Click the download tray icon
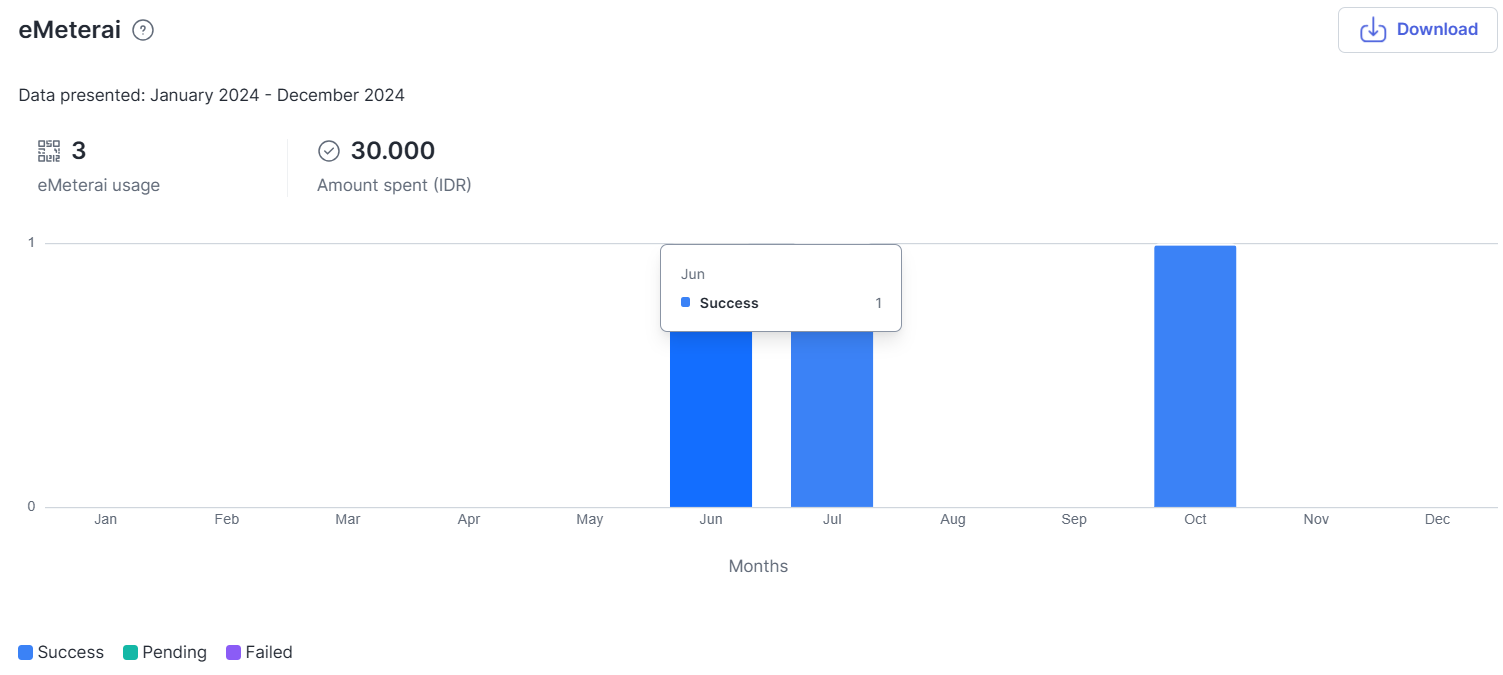Viewport: 1503px width, 675px height. 1373,30
